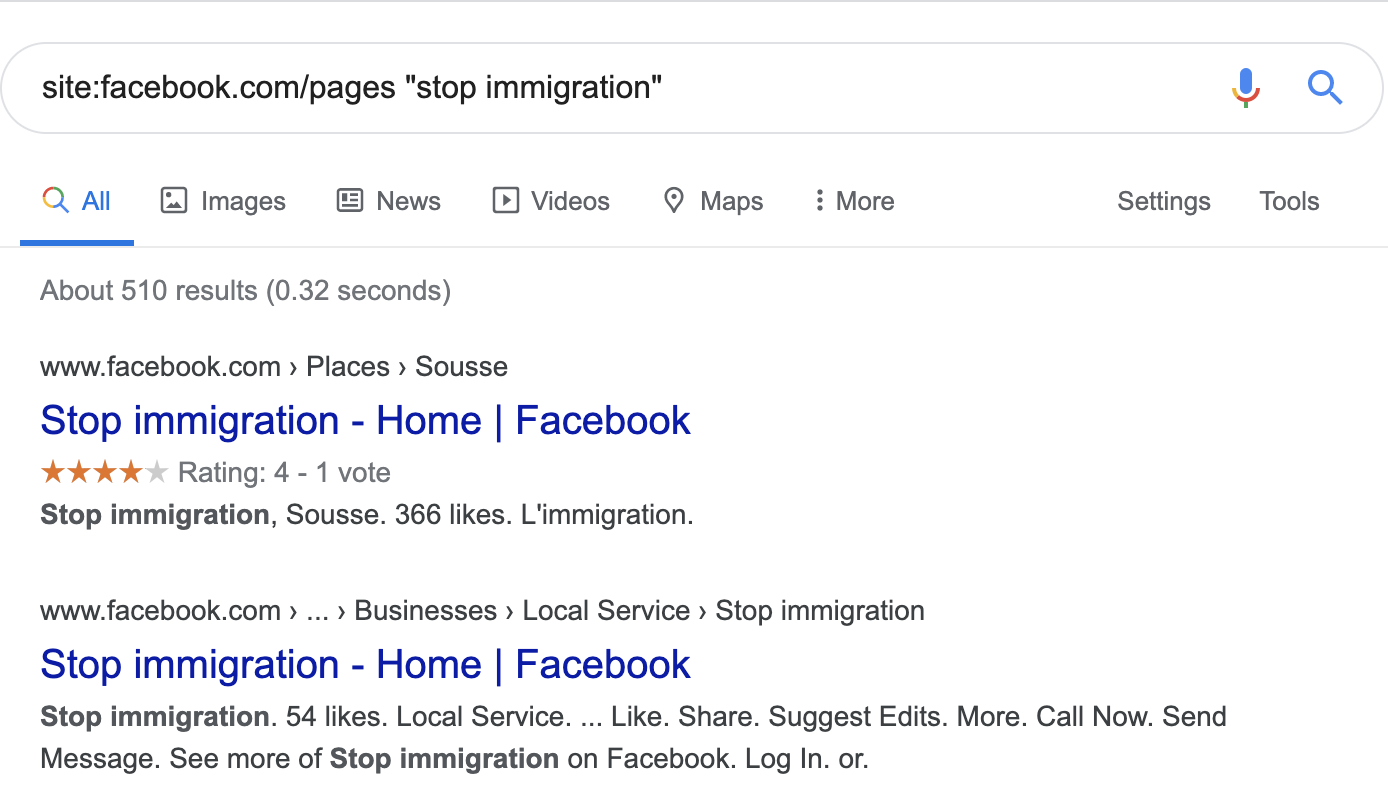
Task: Click the Images tab picture icon
Action: (x=174, y=201)
